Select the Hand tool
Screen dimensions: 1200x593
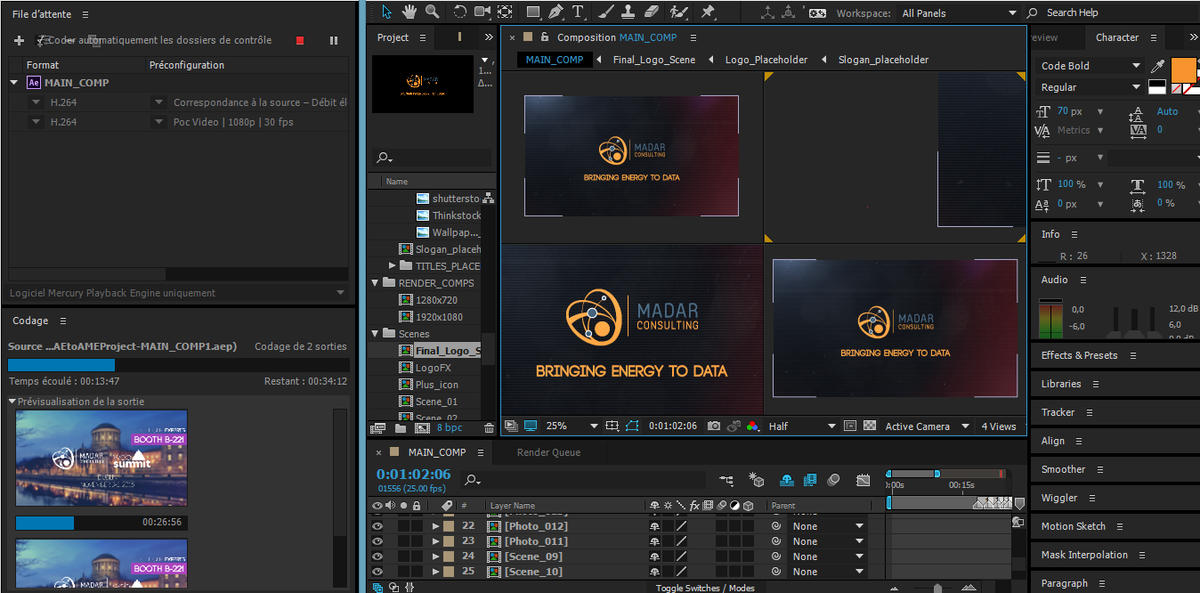point(410,11)
